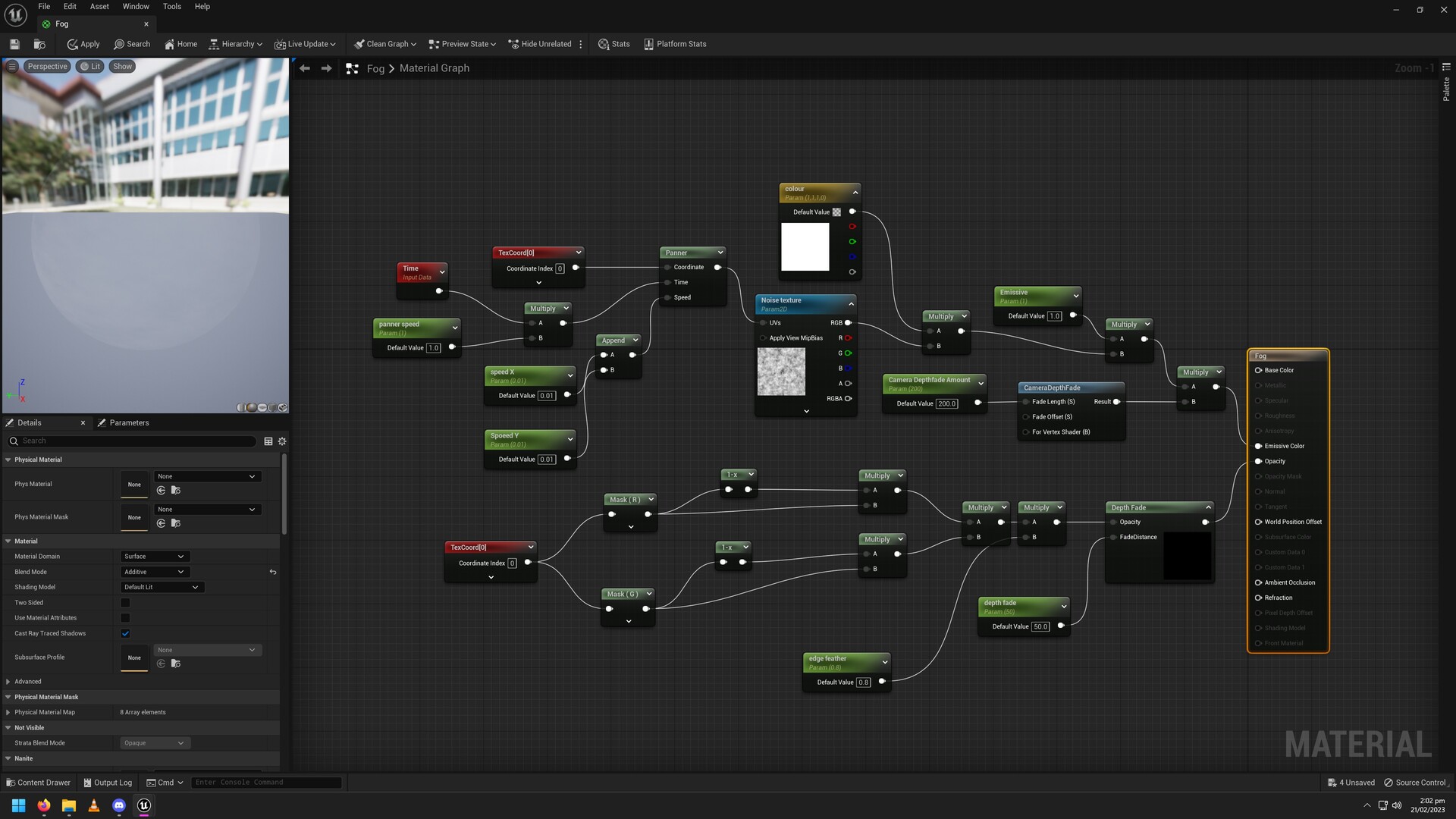Open the Shading Model dropdown

tap(162, 587)
